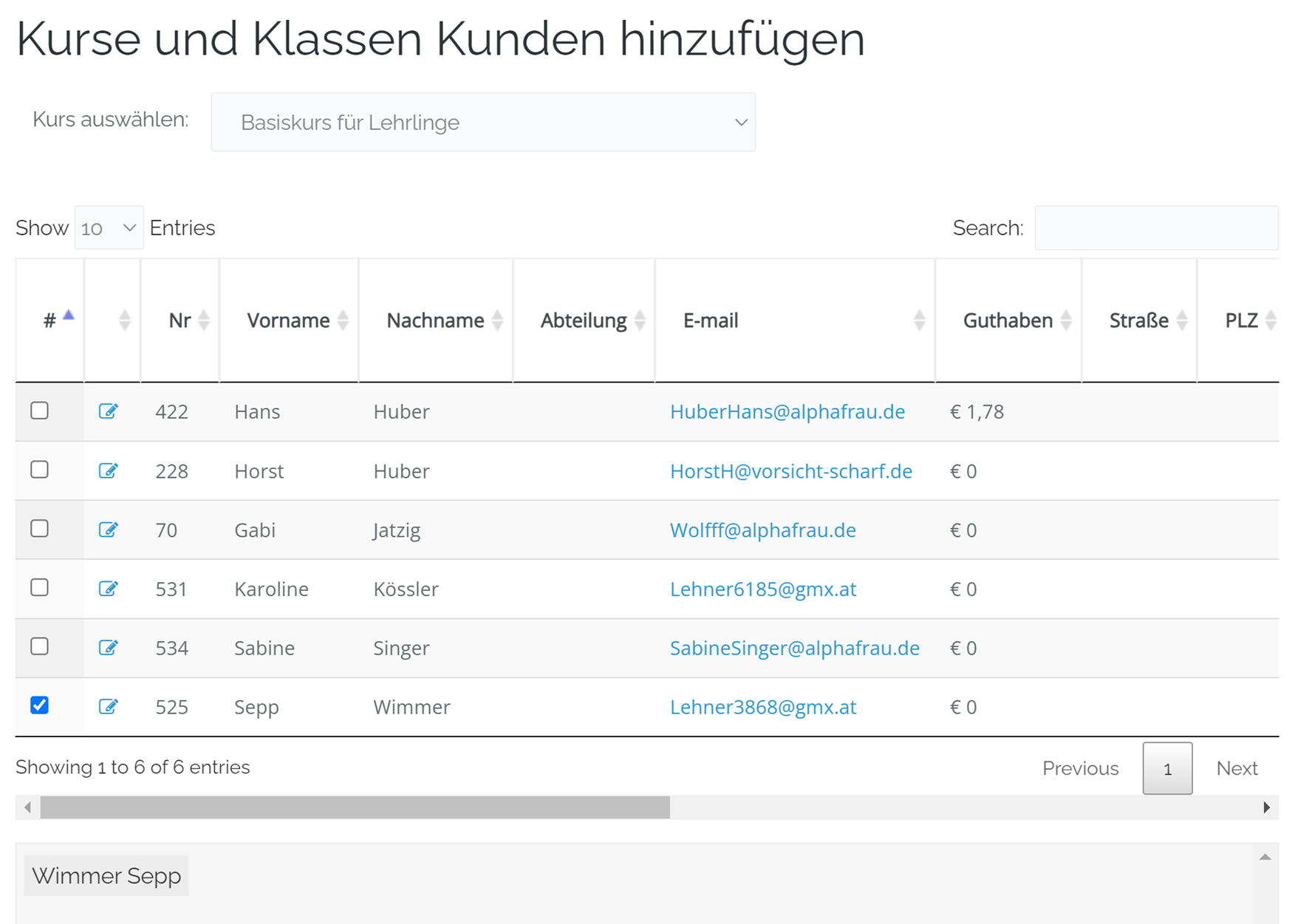Click the Lehner6185@gmx.at email link
Image resolution: width=1309 pixels, height=924 pixels.
pos(762,589)
